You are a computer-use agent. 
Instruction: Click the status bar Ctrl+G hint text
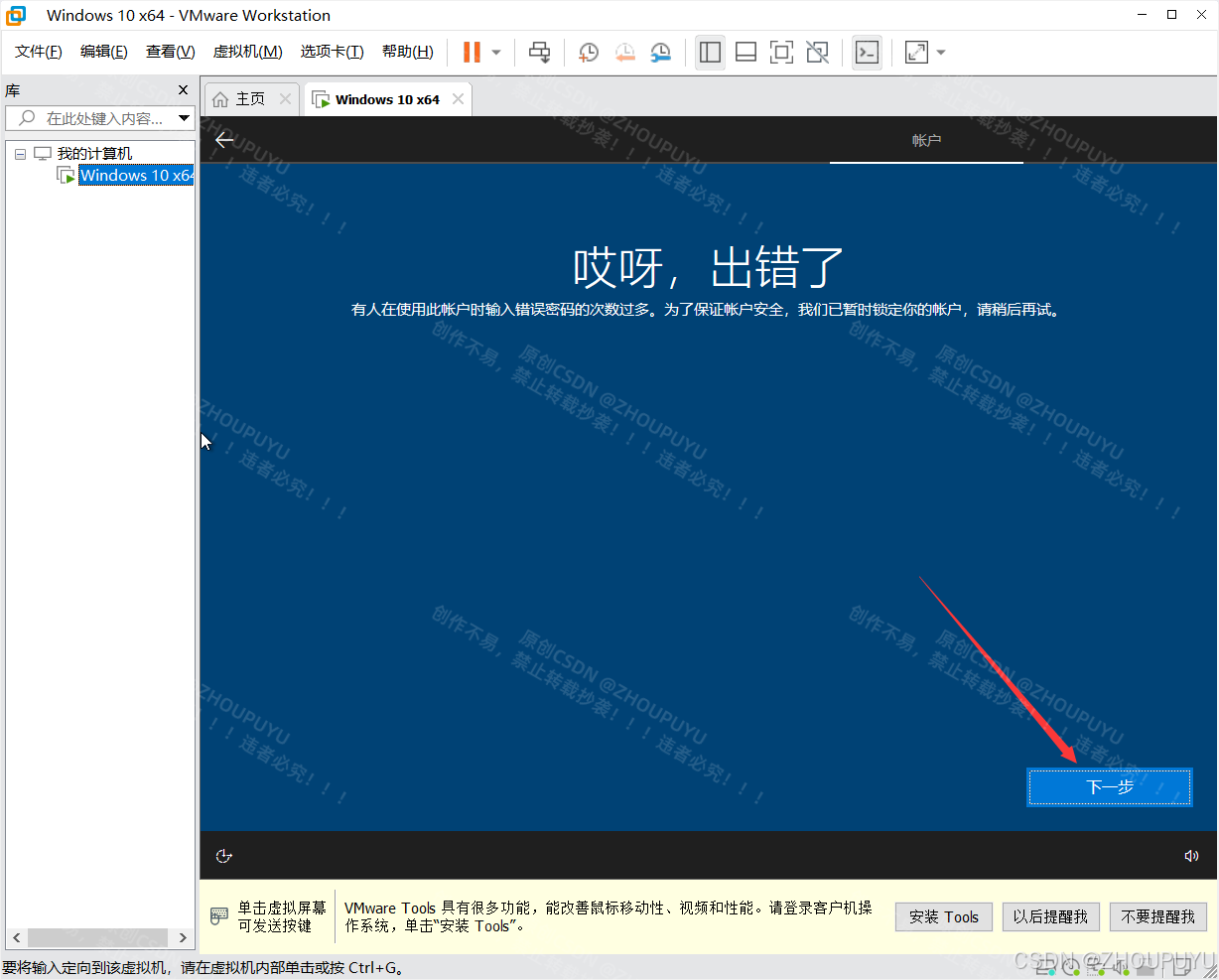click(x=203, y=968)
